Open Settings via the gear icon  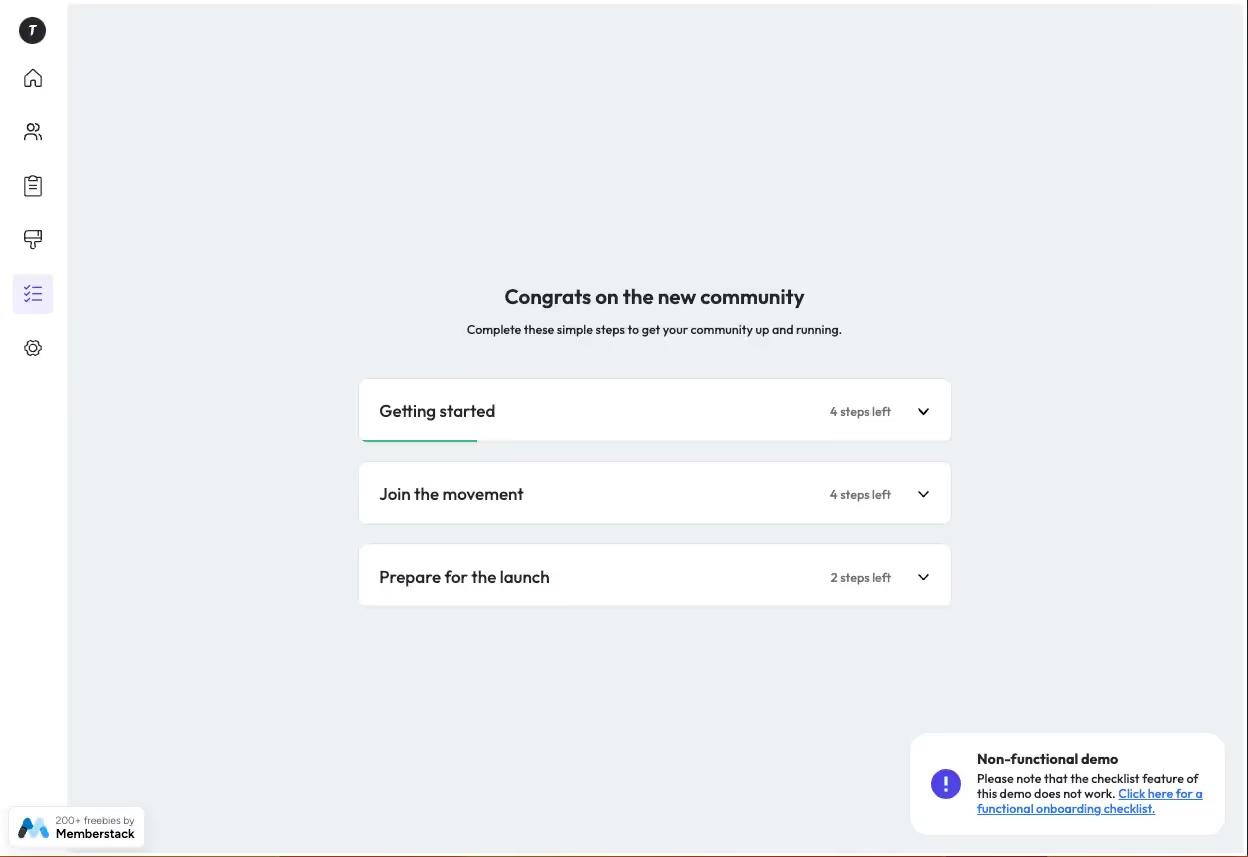[x=32, y=347]
